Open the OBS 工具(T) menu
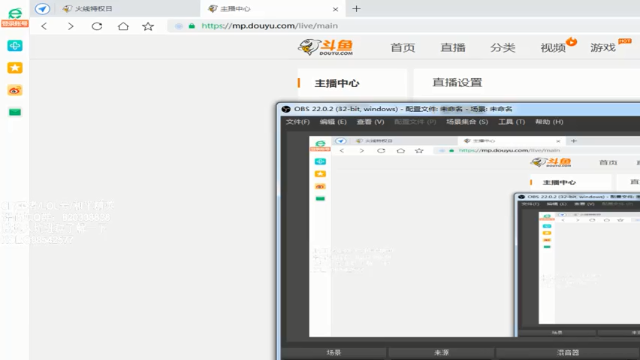Viewport: 640px width, 360px height. 511,122
